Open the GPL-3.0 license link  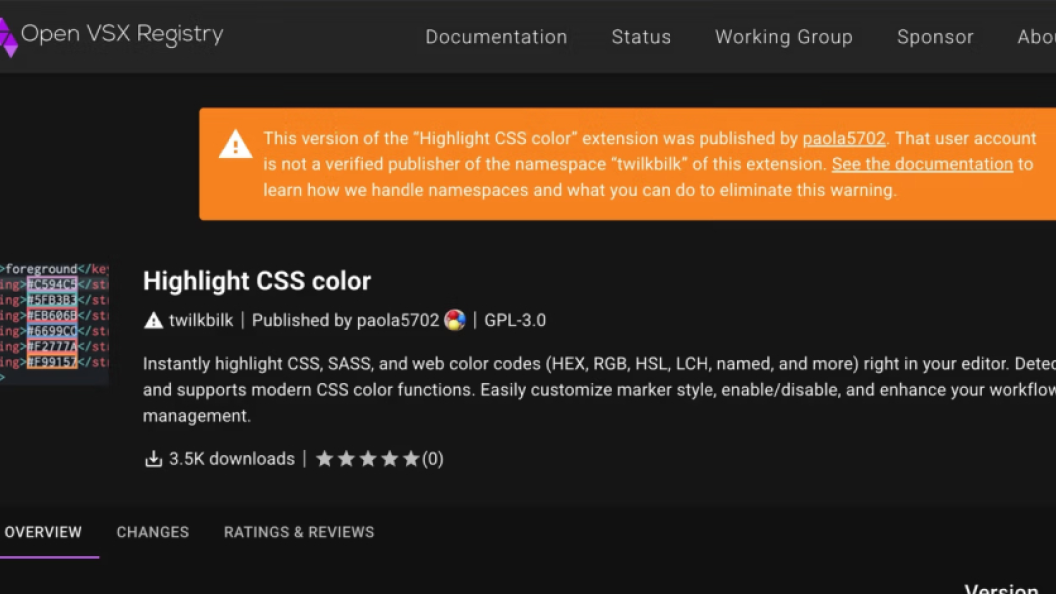515,321
